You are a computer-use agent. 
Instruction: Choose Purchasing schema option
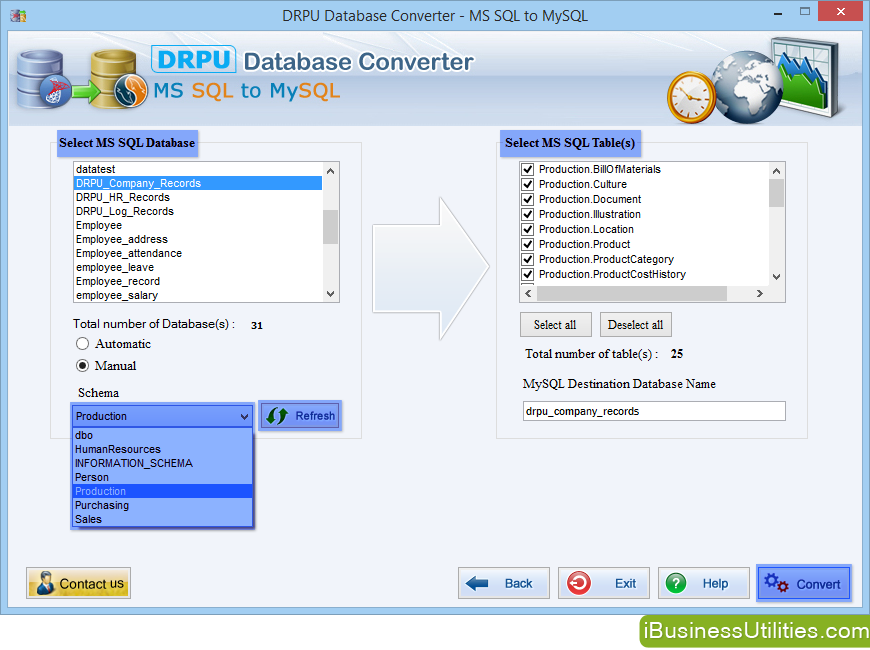(163, 505)
